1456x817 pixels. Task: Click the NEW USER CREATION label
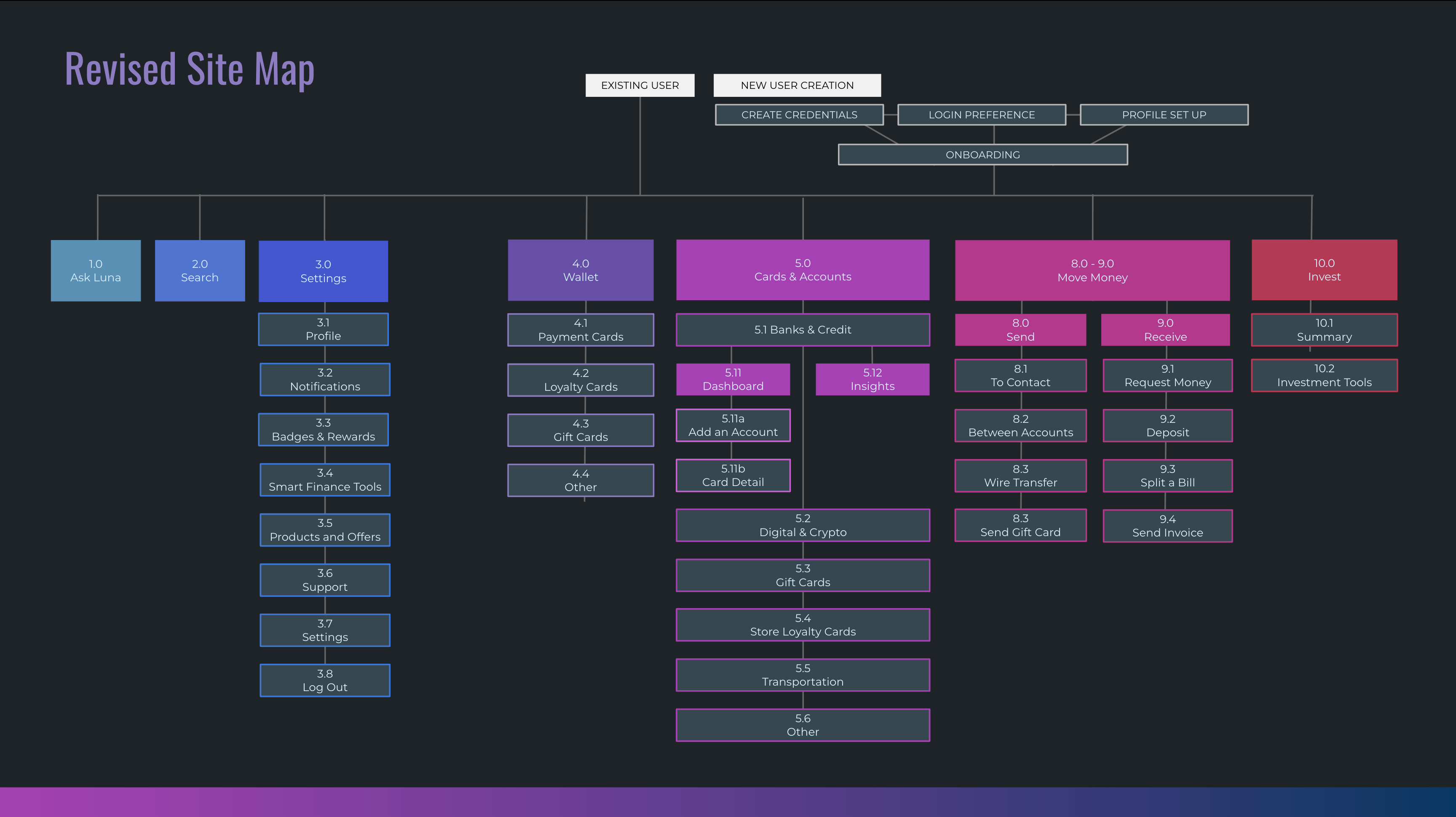pyautogui.click(x=797, y=85)
